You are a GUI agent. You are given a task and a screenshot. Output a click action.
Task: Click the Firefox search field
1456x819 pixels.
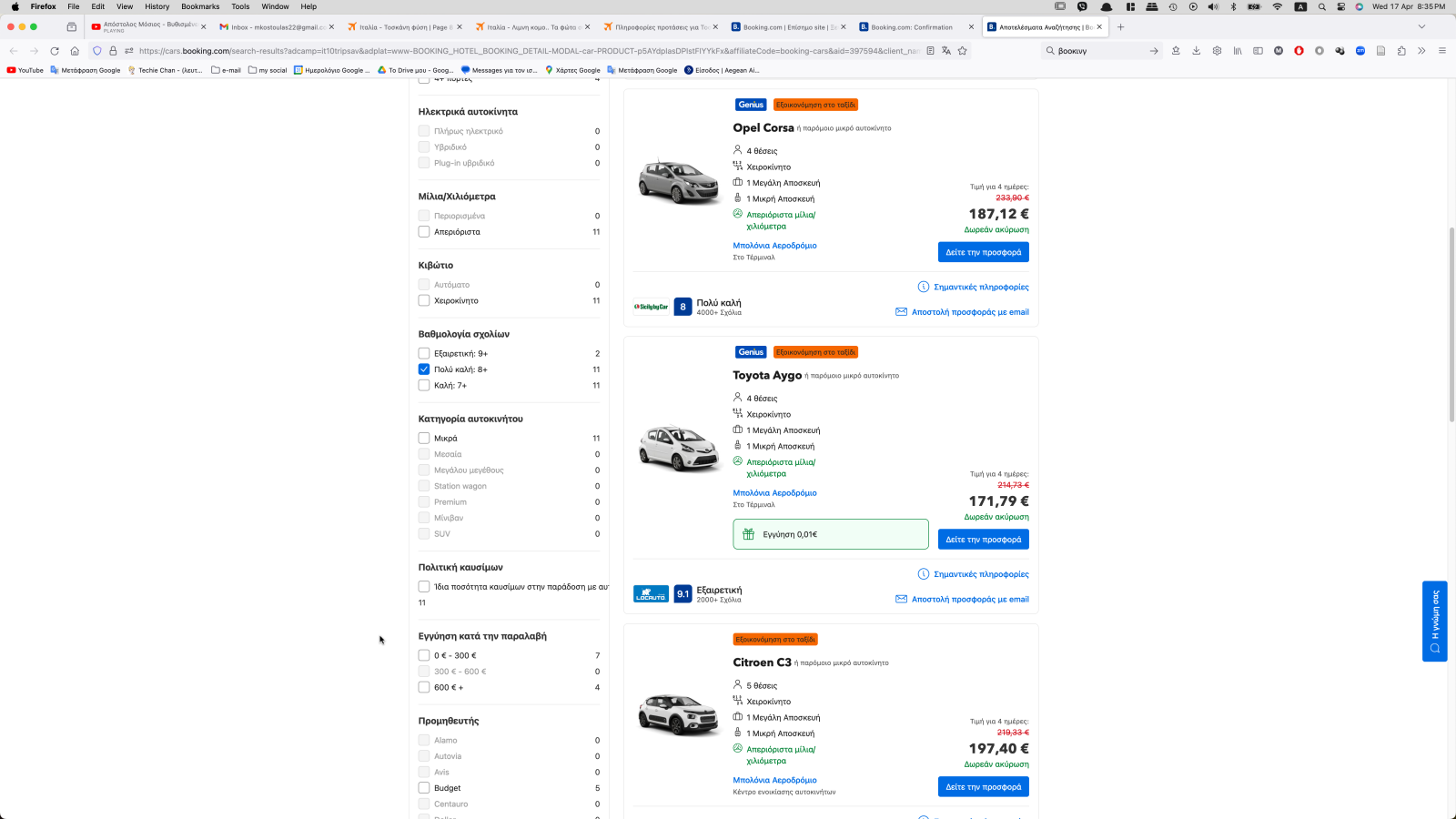(1101, 51)
